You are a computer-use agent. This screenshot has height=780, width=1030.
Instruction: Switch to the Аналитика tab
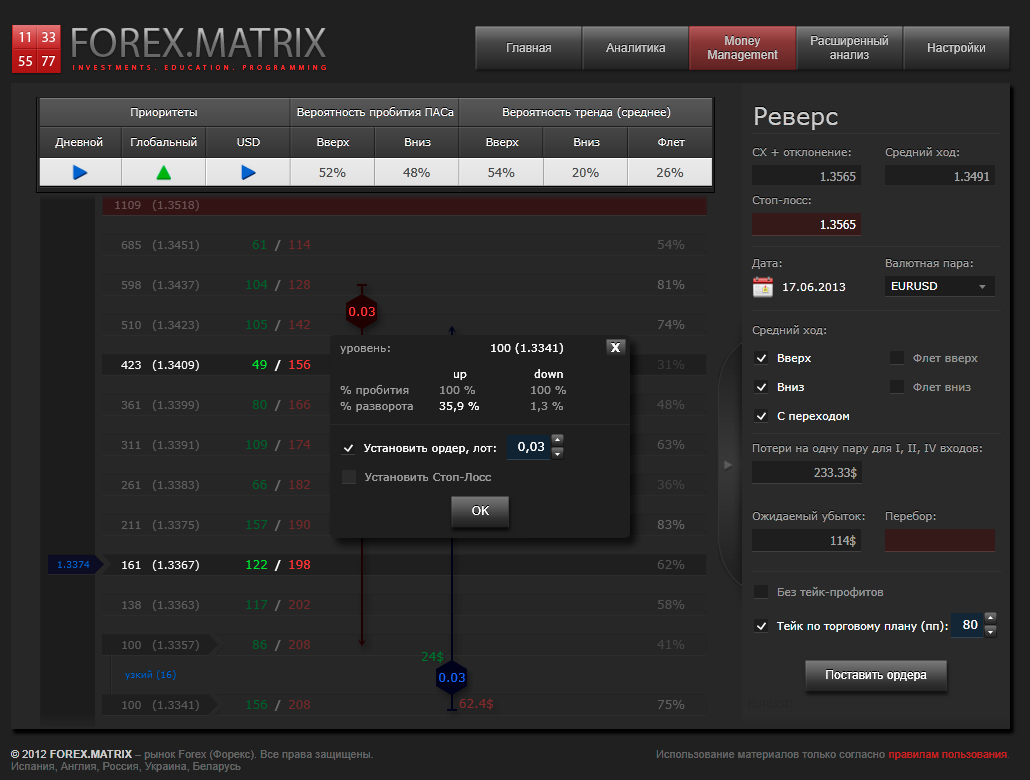coord(635,48)
